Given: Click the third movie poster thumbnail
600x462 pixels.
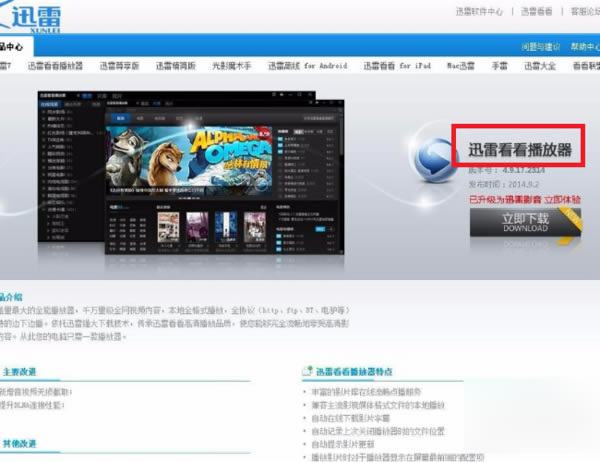Looking at the screenshot, I should 226,227.
